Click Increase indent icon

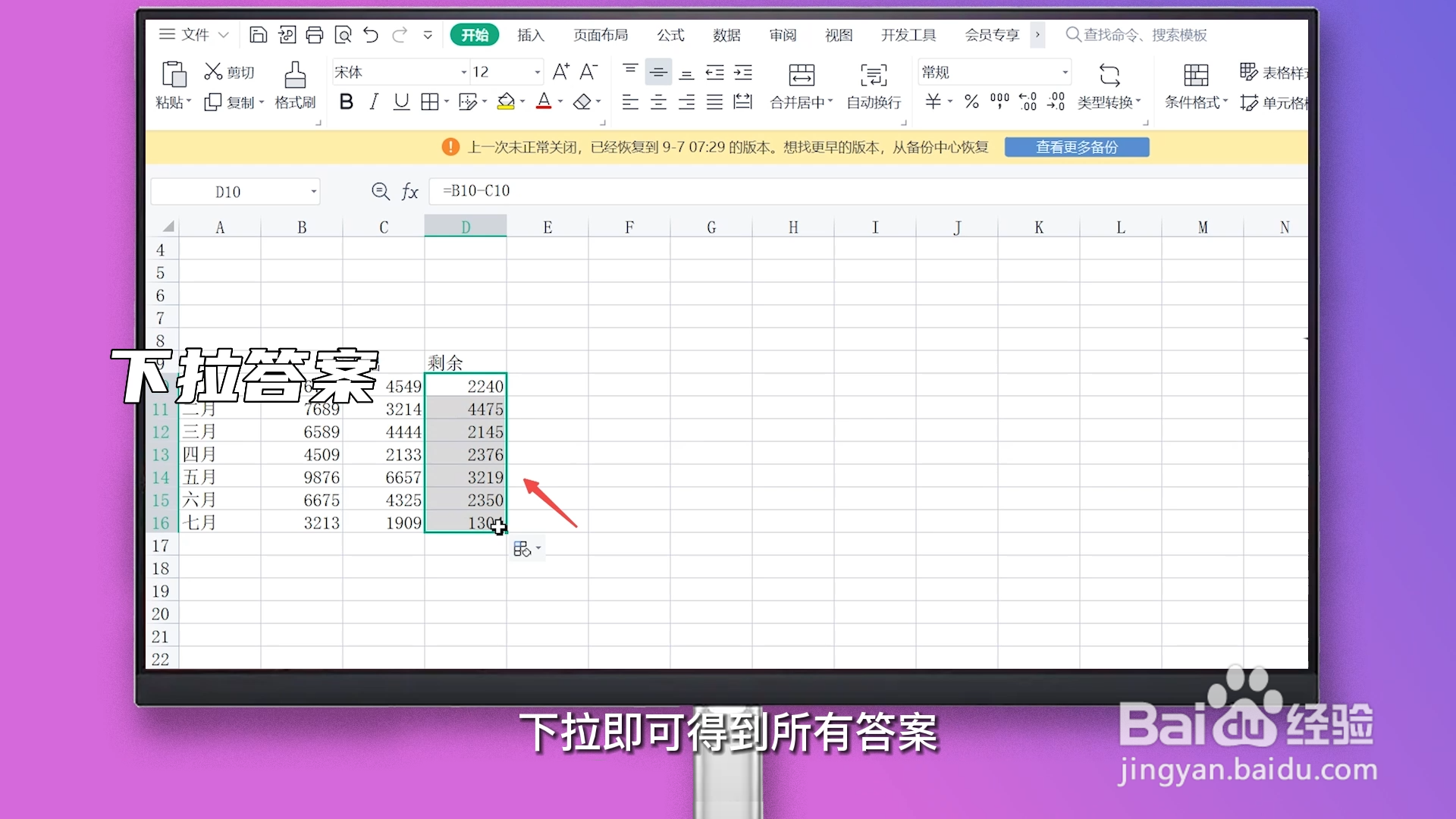coord(743,72)
